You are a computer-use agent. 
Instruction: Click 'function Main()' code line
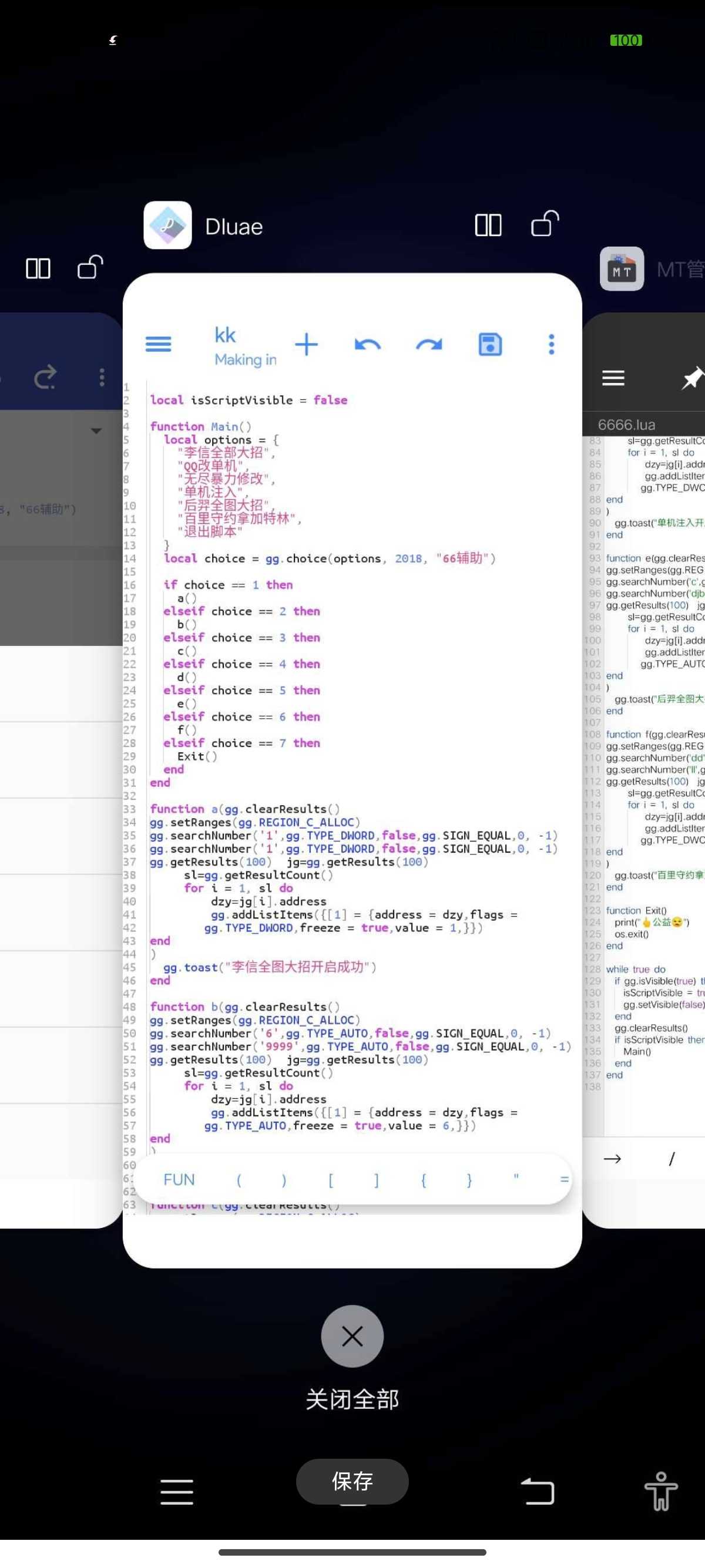201,426
